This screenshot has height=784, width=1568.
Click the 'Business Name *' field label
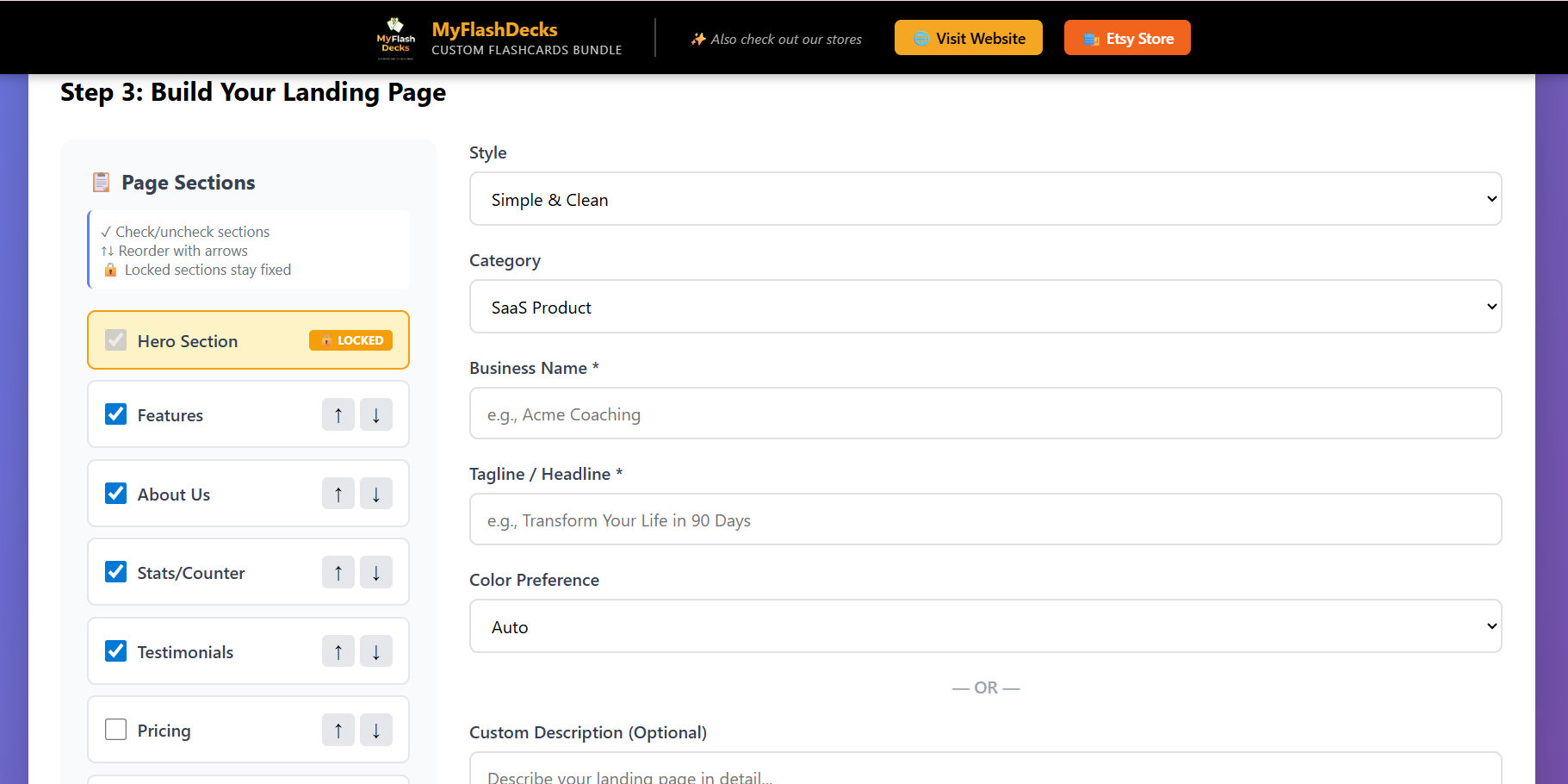pyautogui.click(x=534, y=368)
